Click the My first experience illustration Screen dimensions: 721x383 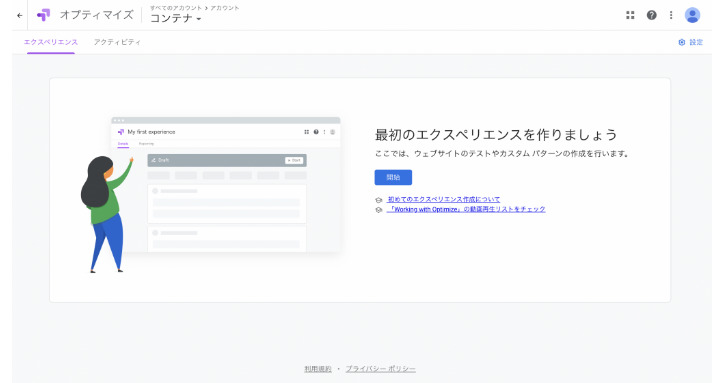tap(211, 194)
